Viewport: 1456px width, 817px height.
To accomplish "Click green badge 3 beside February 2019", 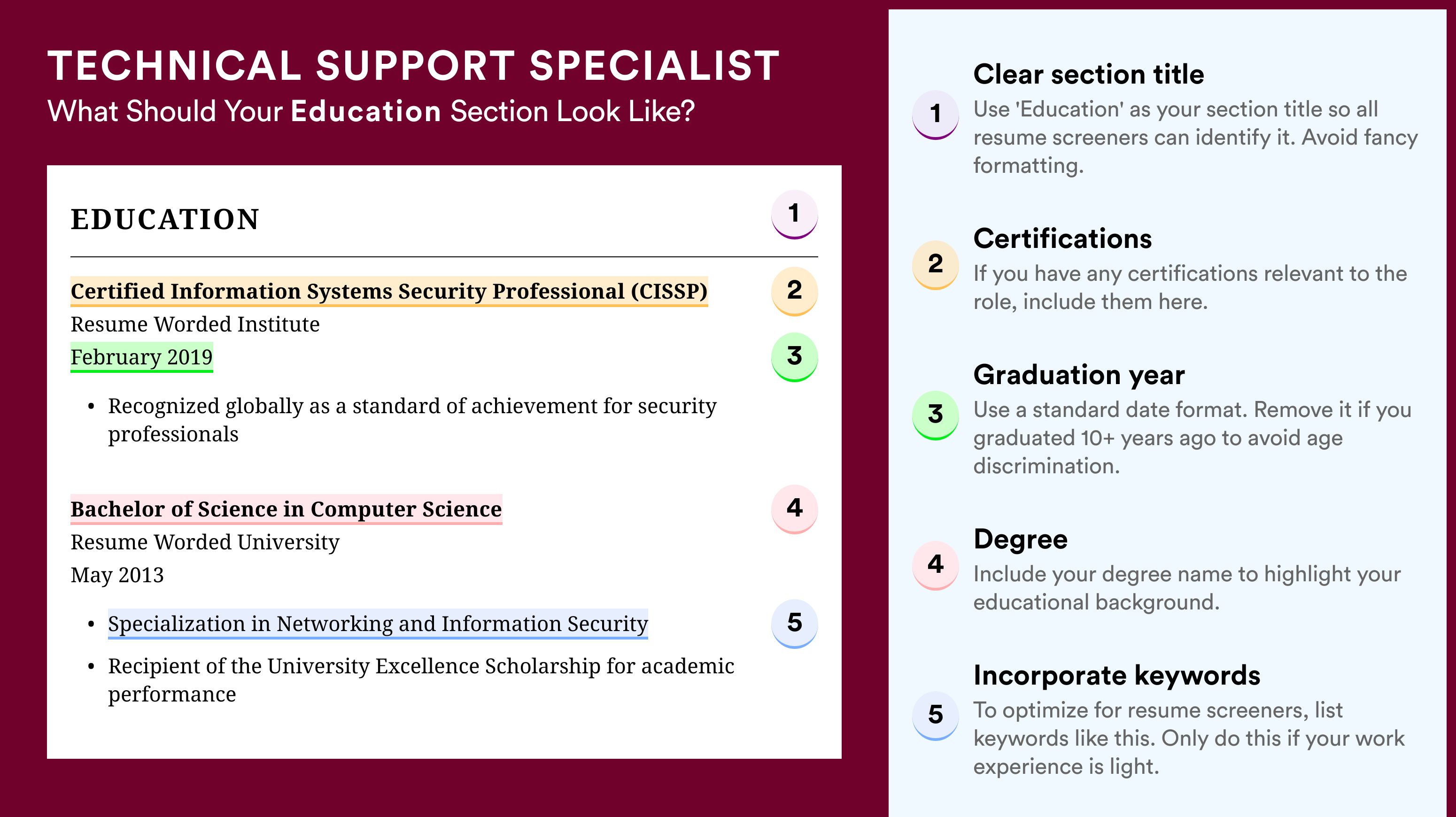I will point(794,357).
